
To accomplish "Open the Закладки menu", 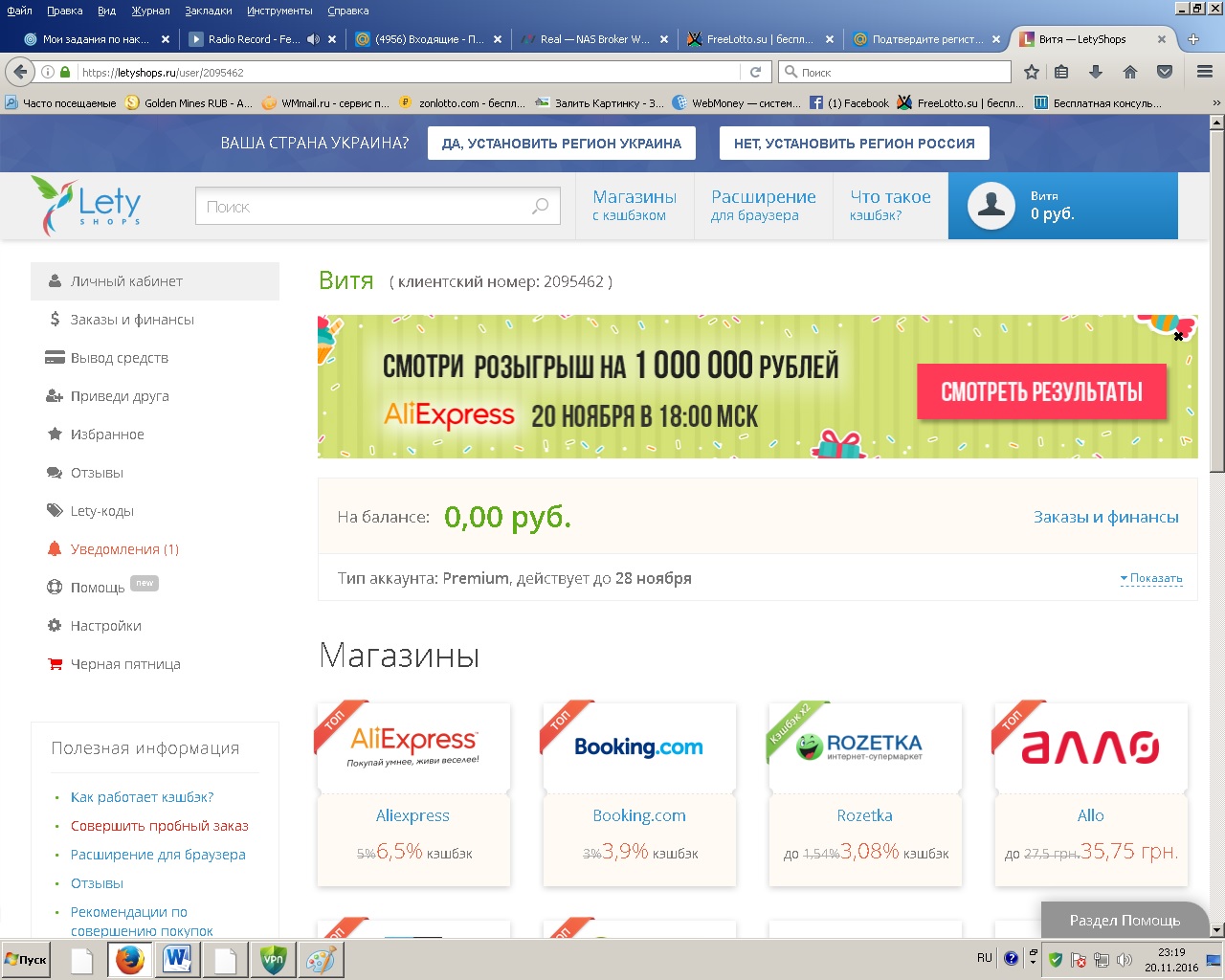I will [x=209, y=11].
